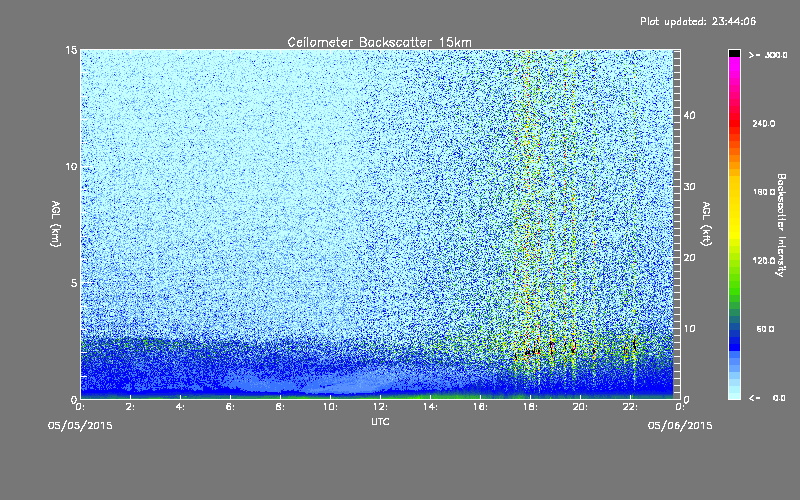Click the 15 km y-axis tick label
The image size is (800, 500).
(x=71, y=50)
